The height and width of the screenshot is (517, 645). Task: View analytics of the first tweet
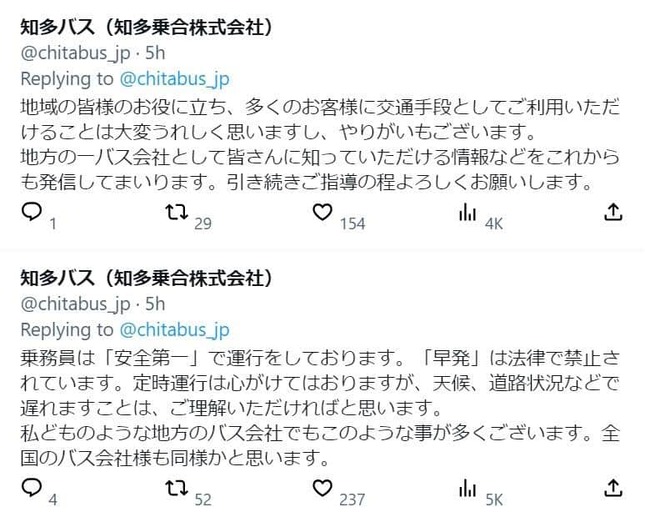(467, 212)
